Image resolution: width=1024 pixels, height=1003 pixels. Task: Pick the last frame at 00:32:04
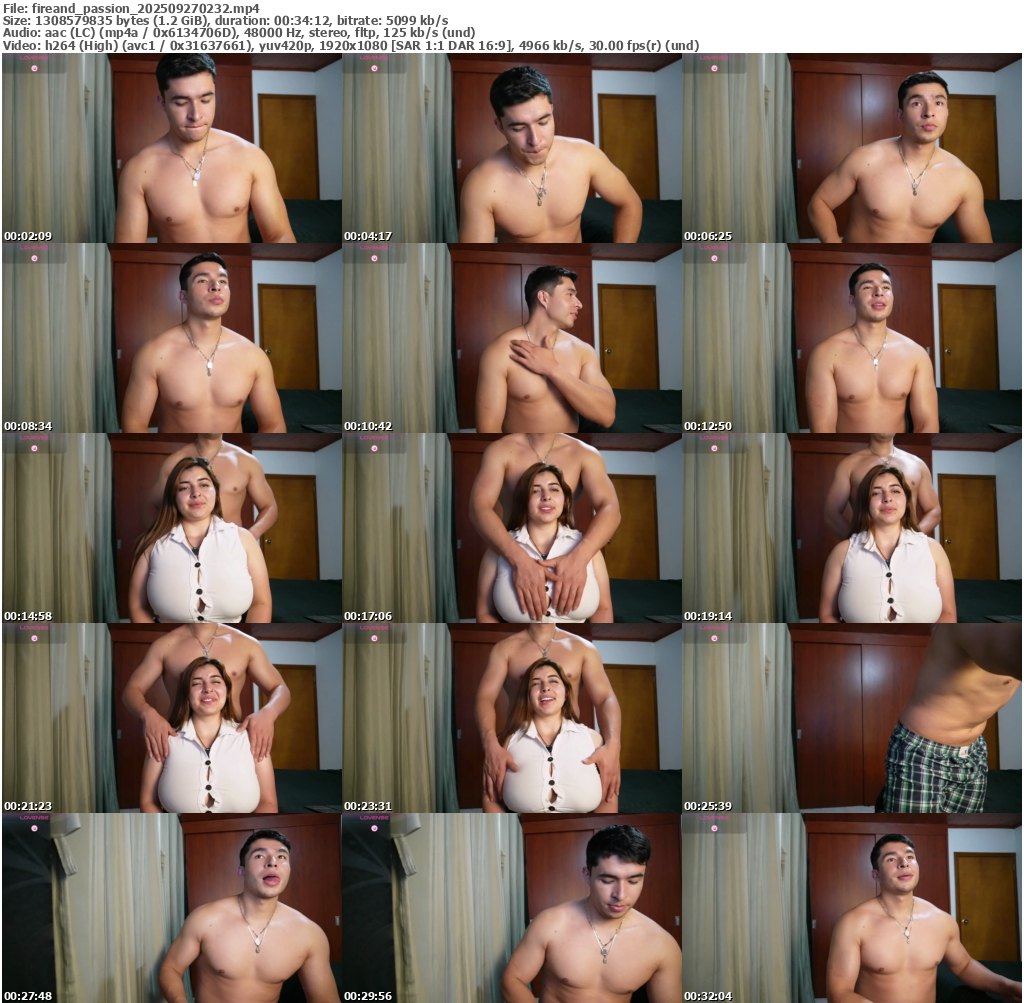852,908
